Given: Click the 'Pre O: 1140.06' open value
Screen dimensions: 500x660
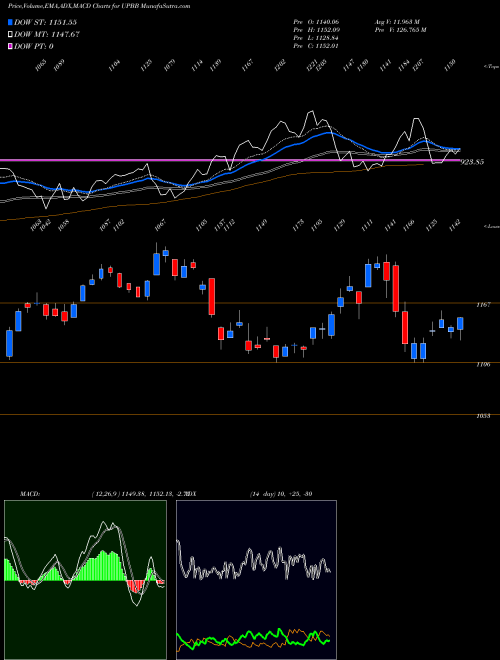Looking at the screenshot, I should 316,22.
